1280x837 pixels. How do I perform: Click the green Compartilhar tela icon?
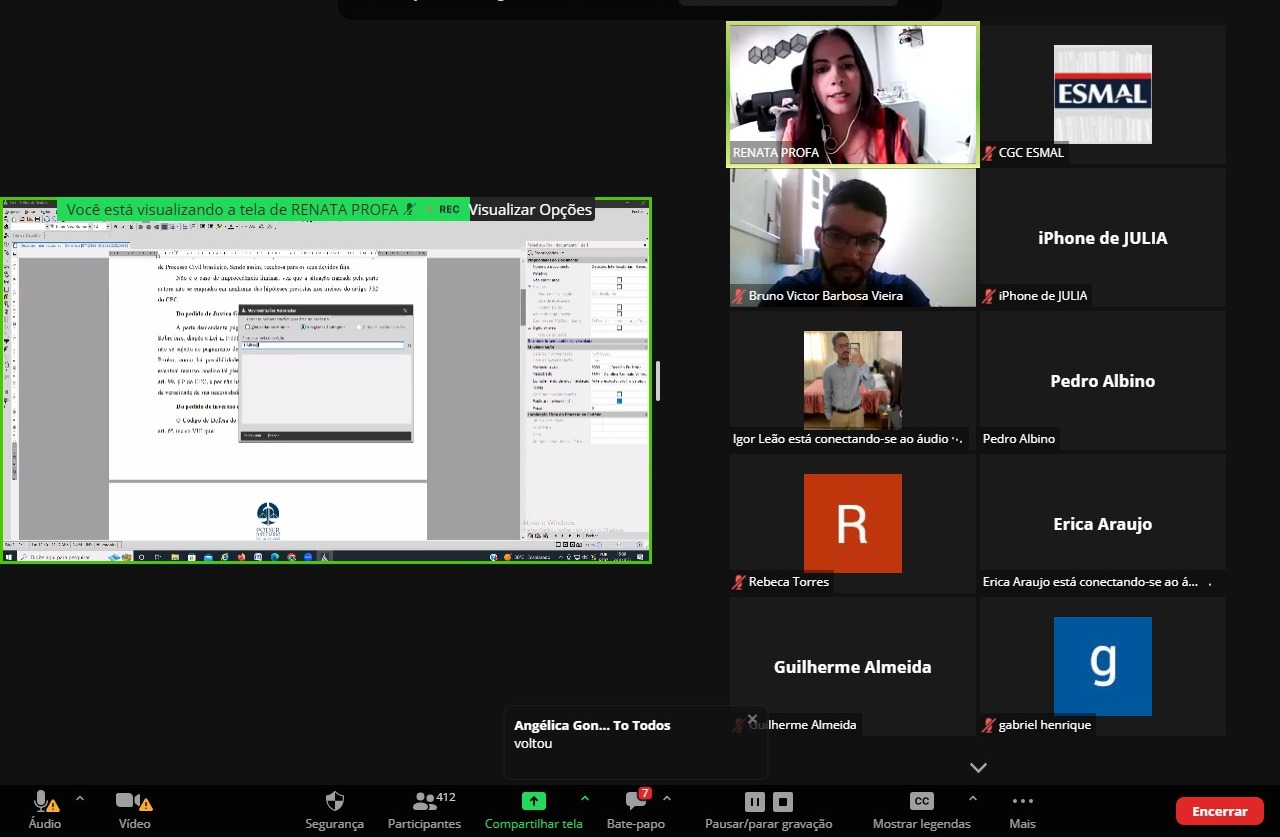point(533,801)
